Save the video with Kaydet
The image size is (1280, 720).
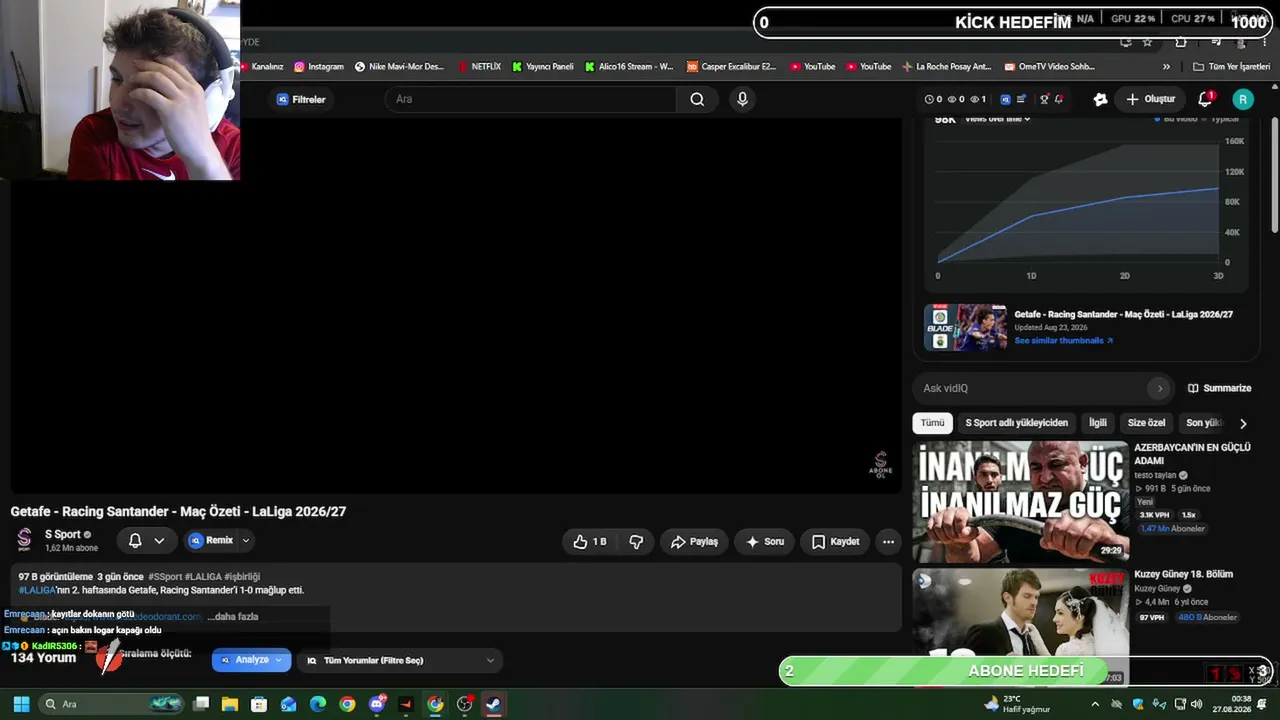tap(835, 541)
